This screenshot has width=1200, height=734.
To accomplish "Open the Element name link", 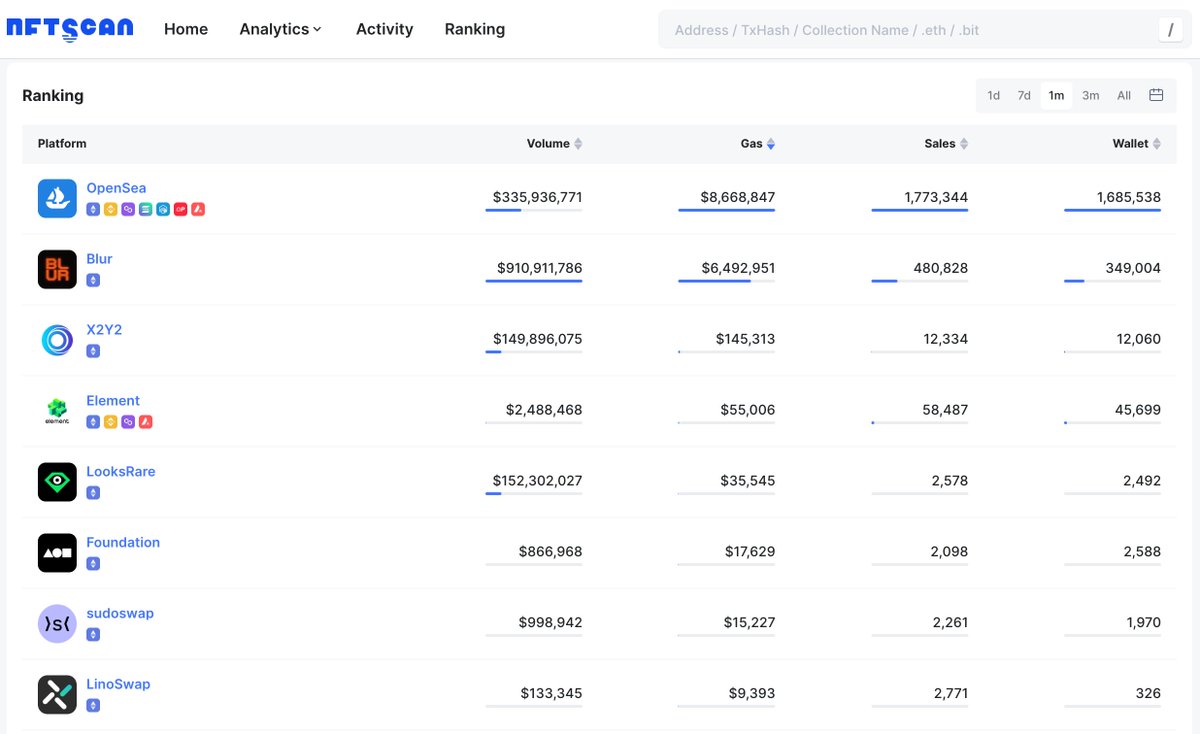I will coord(113,401).
